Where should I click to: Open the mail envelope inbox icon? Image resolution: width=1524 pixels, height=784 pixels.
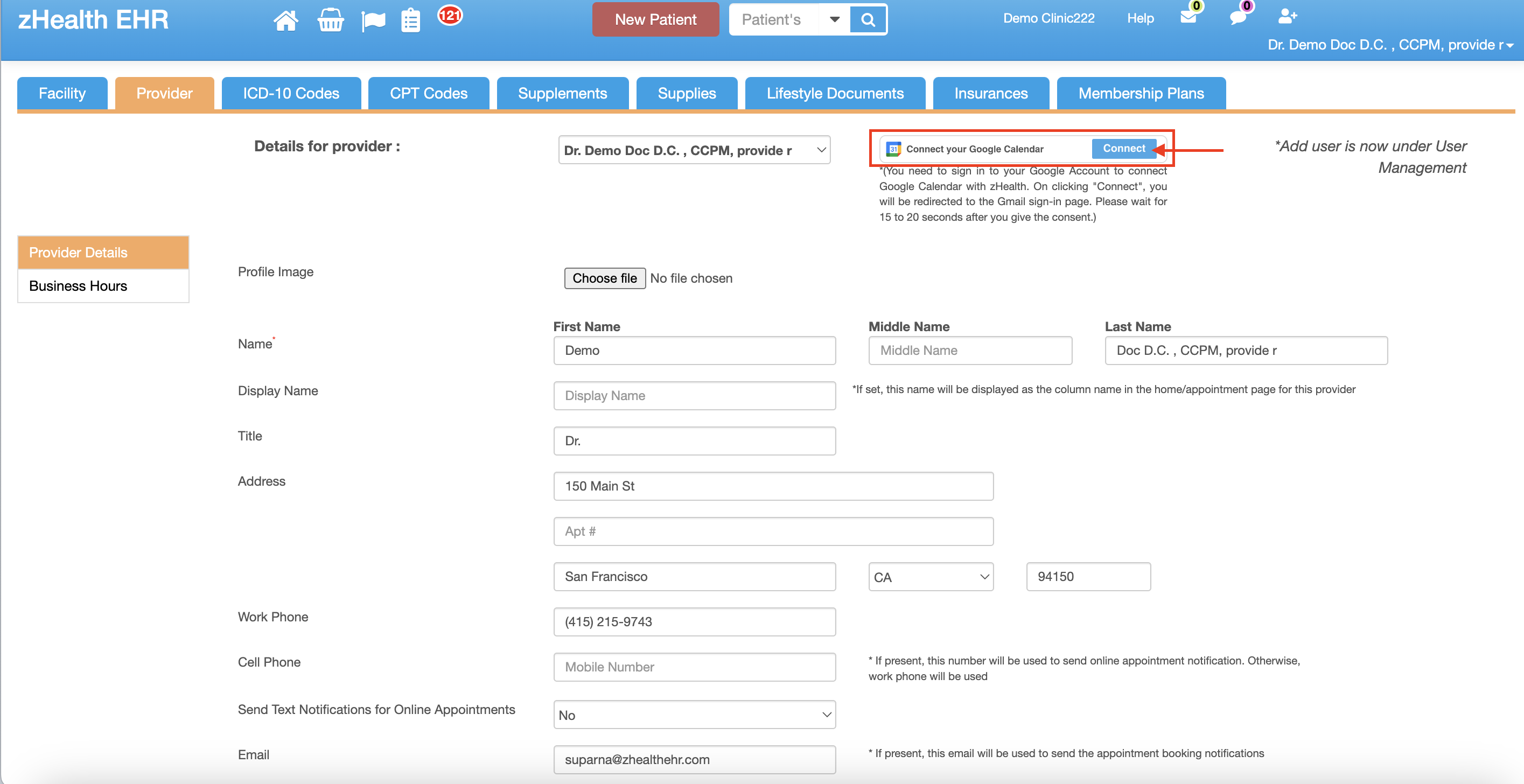click(1189, 17)
